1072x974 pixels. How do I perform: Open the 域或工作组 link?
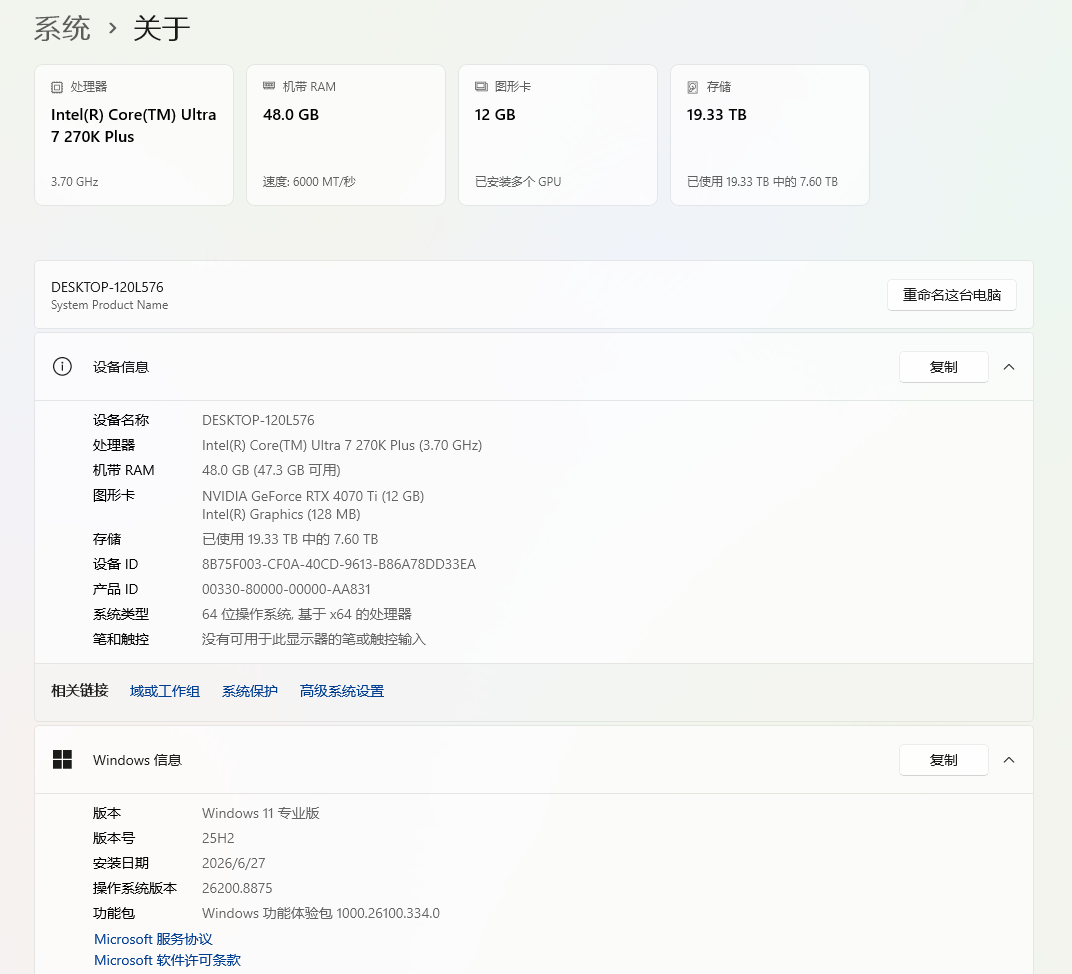coord(165,691)
